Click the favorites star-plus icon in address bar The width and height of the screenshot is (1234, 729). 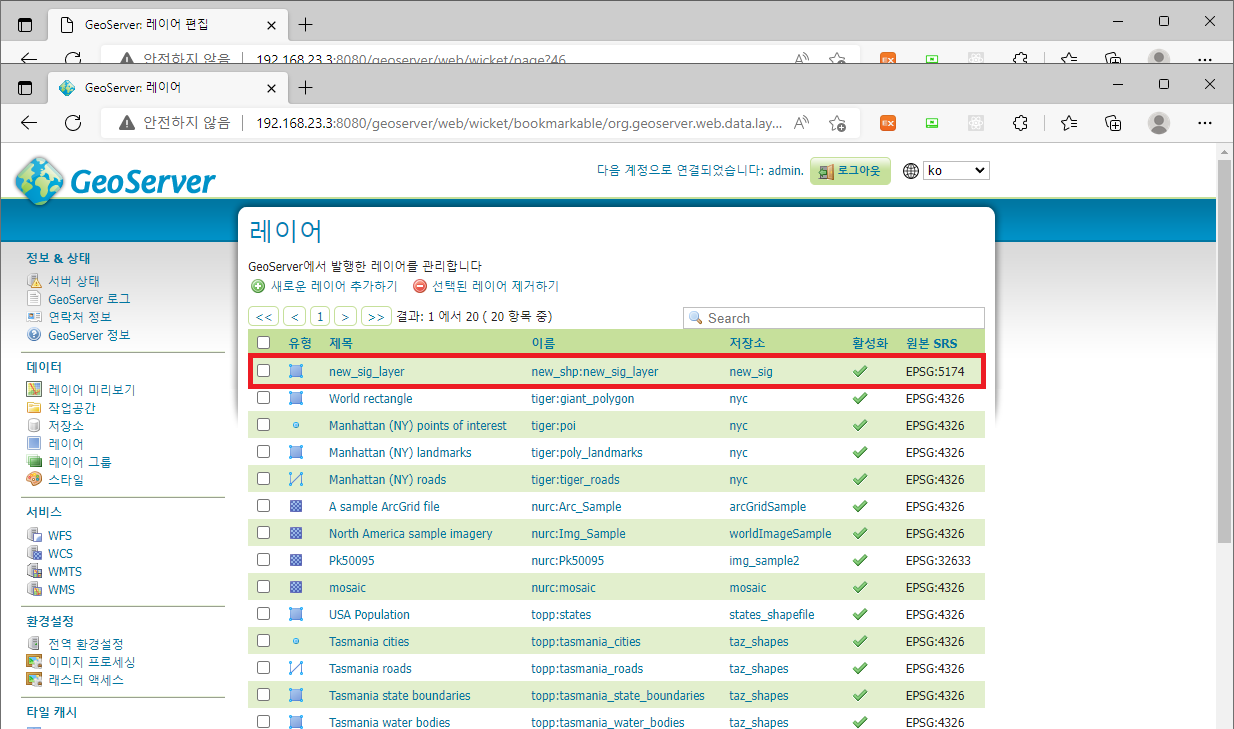(x=838, y=123)
